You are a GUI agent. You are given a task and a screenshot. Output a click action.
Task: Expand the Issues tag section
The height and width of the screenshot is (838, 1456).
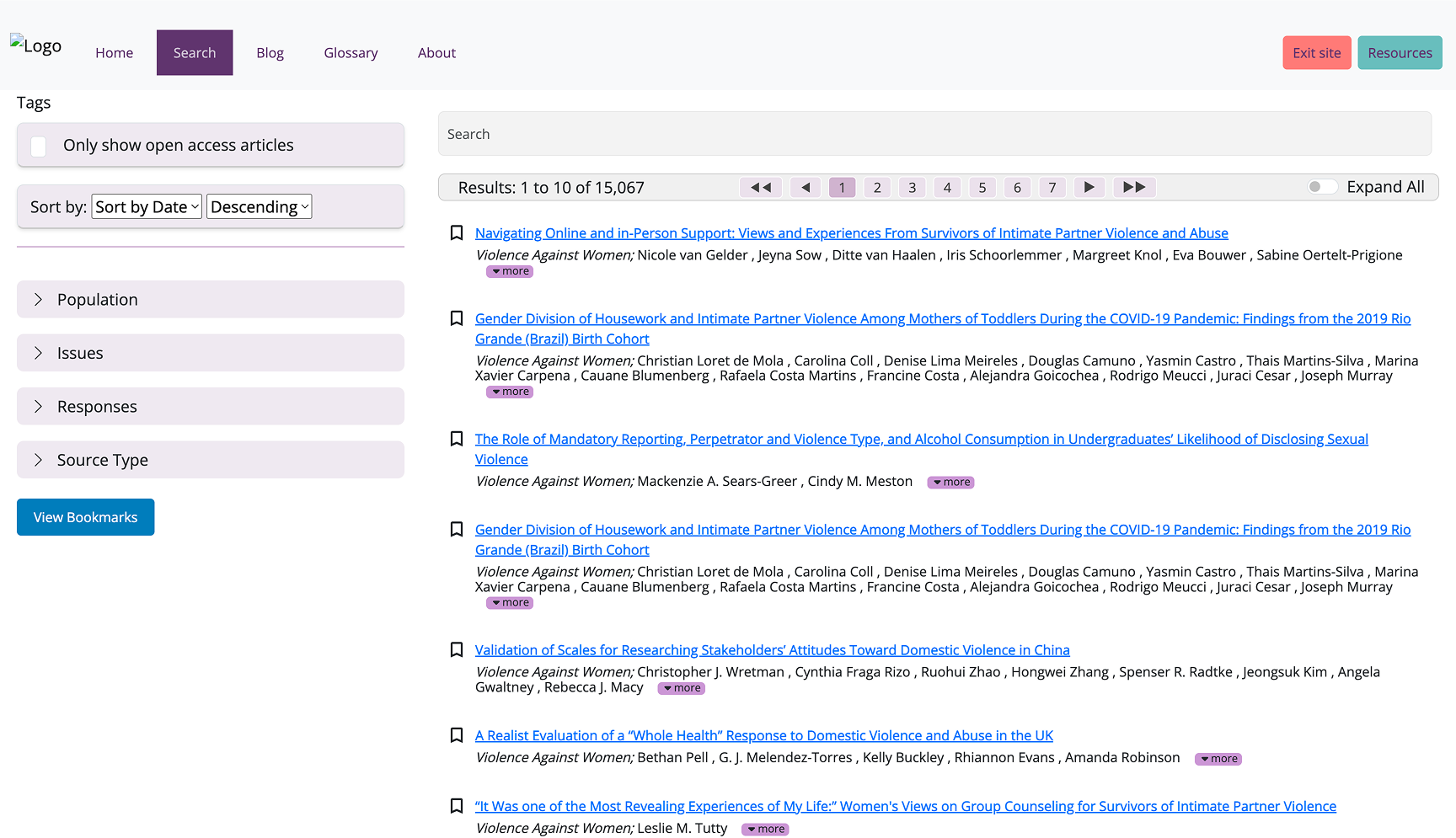click(x=211, y=353)
